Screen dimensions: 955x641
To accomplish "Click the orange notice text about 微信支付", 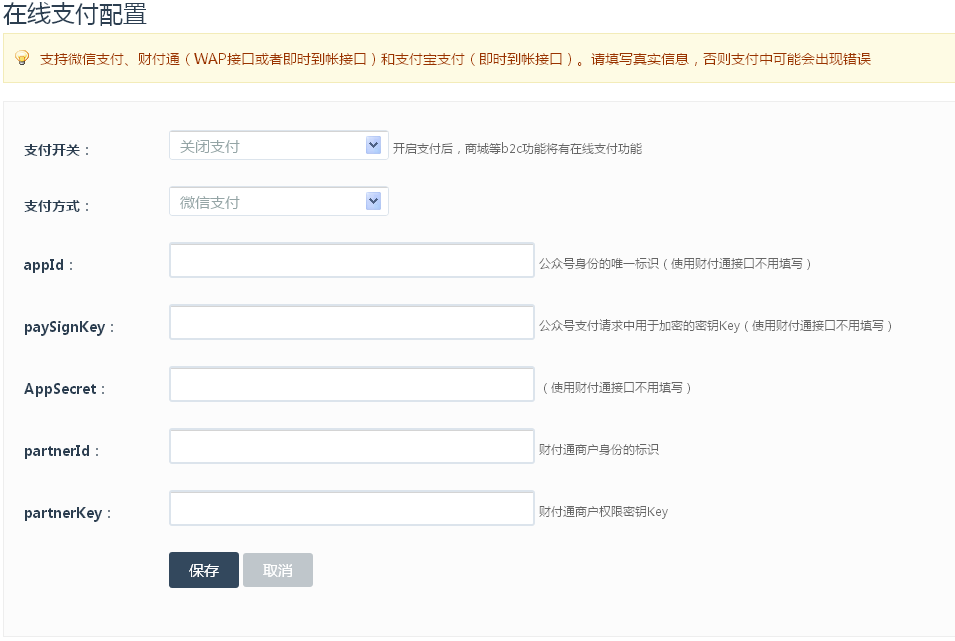I will click(x=455, y=59).
